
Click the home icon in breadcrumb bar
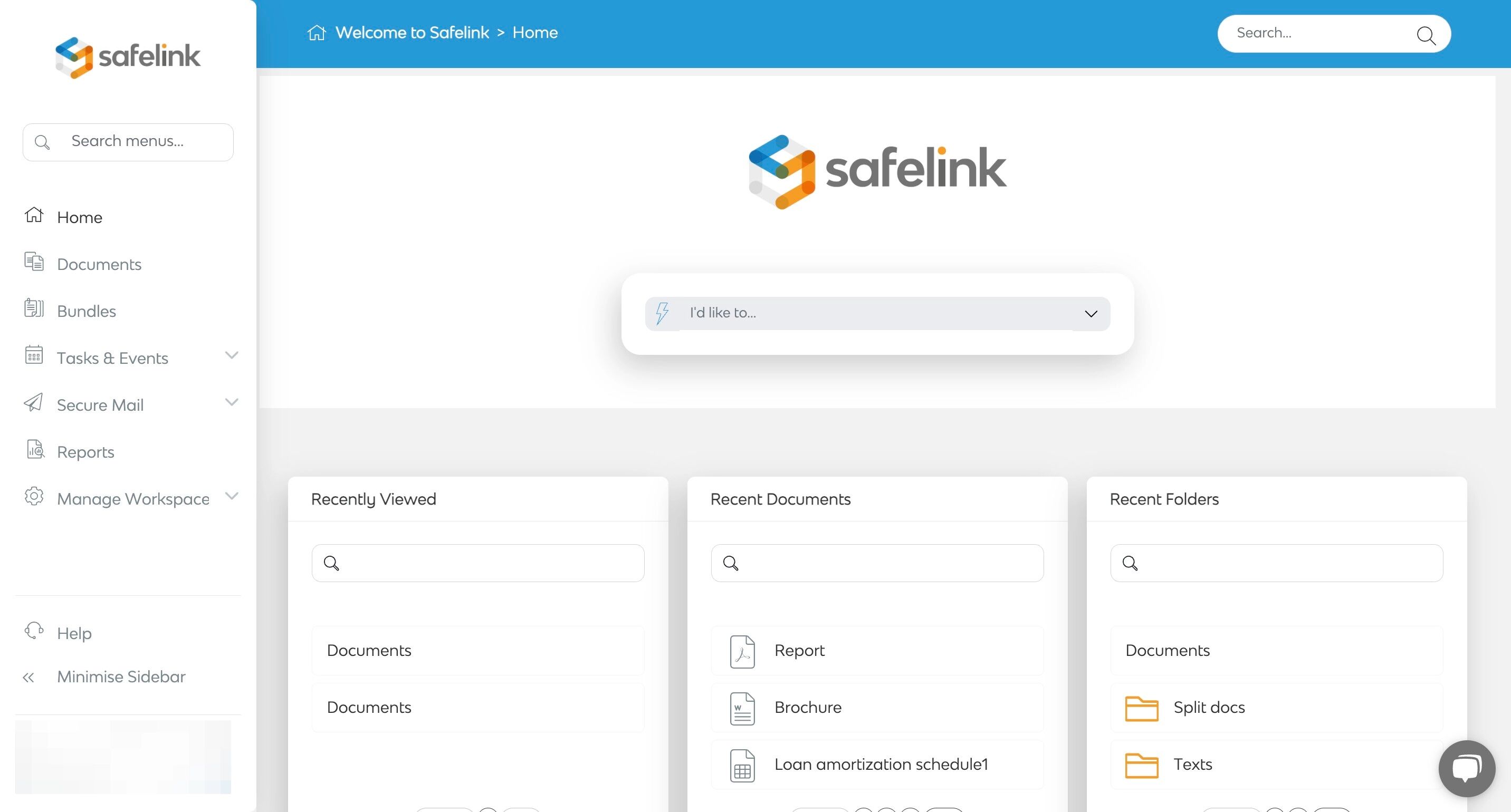coord(316,33)
